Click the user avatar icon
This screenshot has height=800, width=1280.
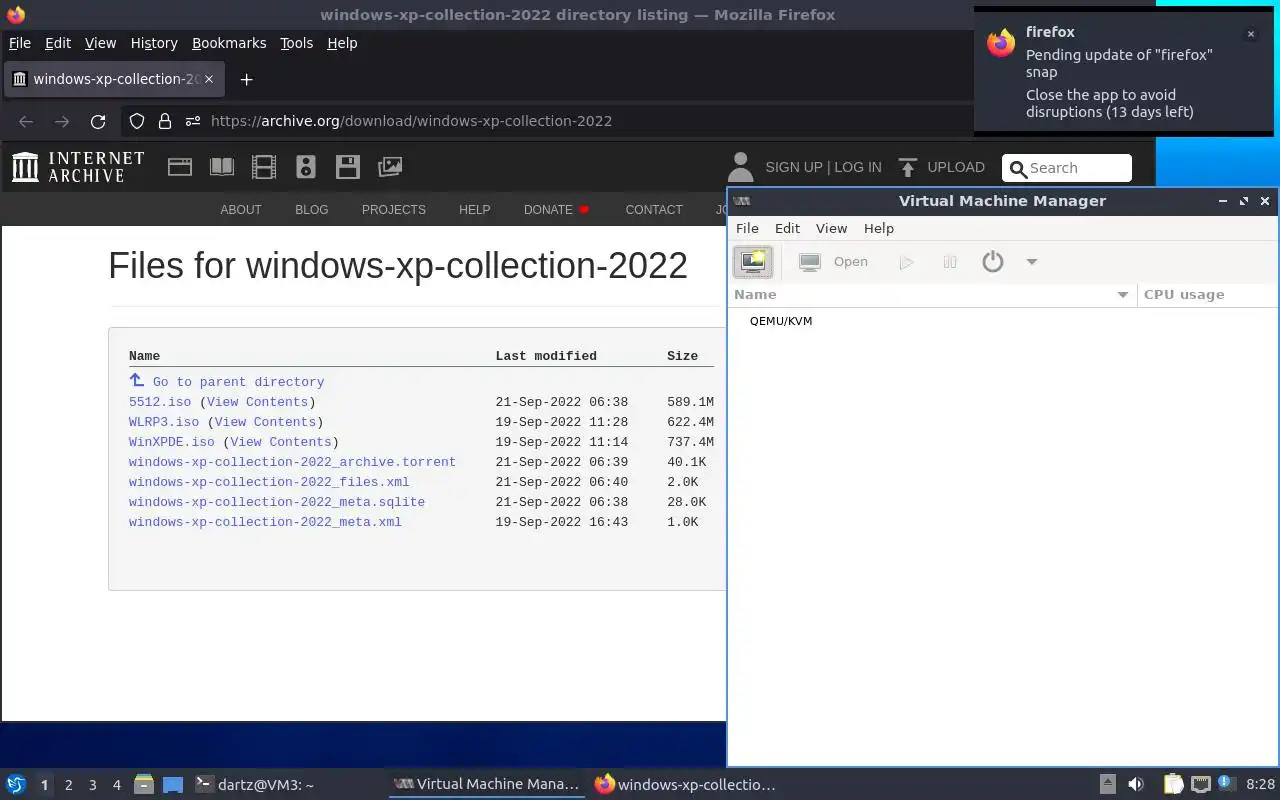tap(740, 167)
